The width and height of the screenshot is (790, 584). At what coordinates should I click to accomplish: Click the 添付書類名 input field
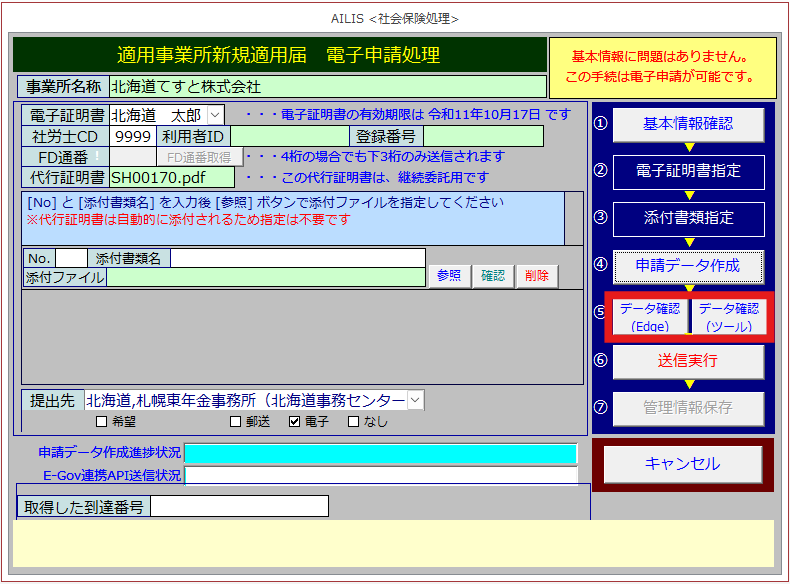(297, 258)
